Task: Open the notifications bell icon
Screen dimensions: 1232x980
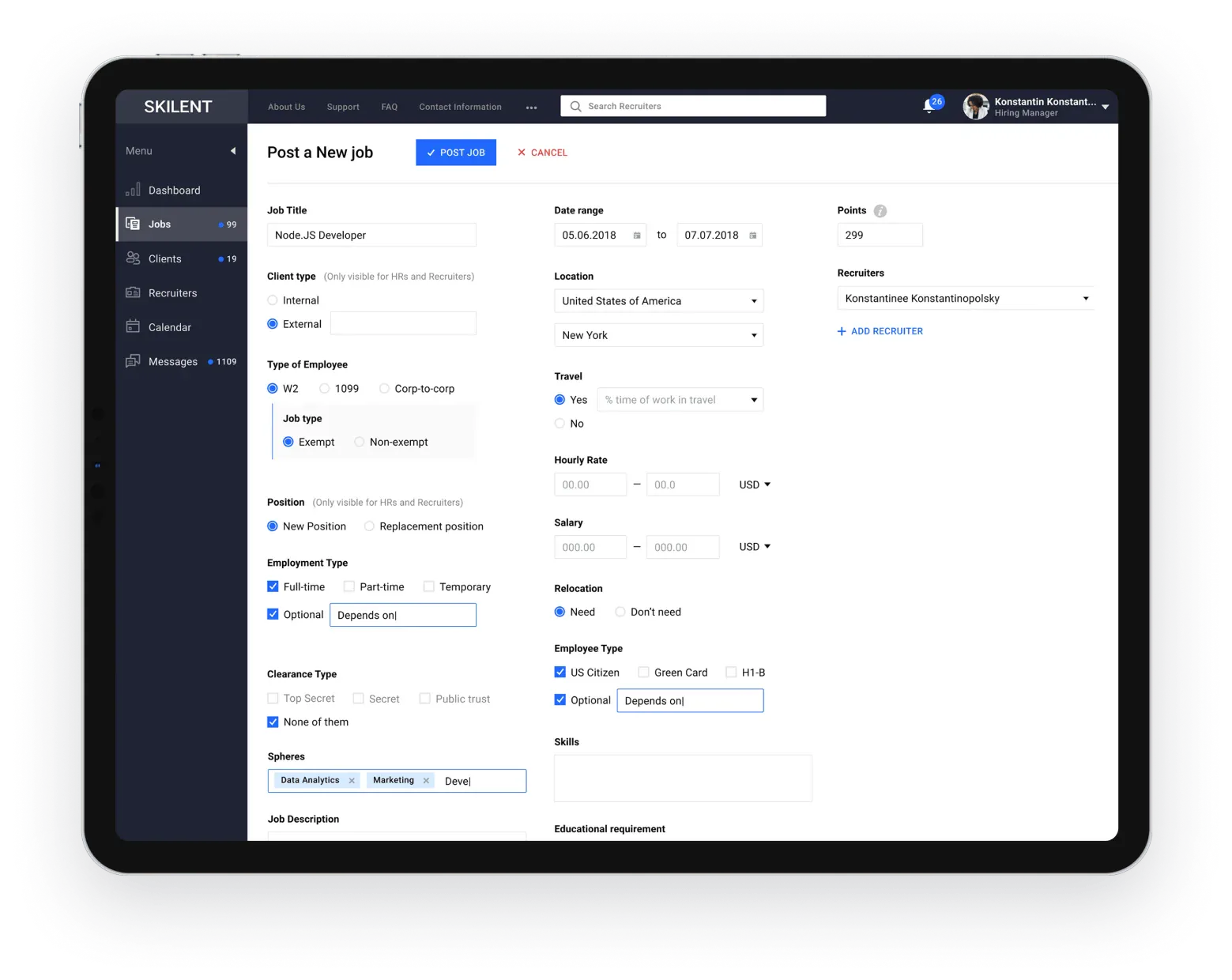Action: [929, 106]
